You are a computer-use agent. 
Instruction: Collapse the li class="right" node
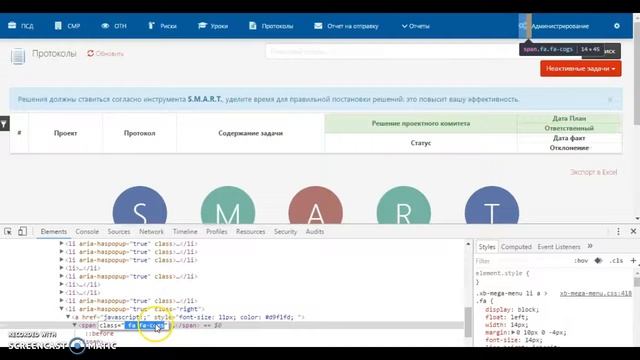point(62,309)
